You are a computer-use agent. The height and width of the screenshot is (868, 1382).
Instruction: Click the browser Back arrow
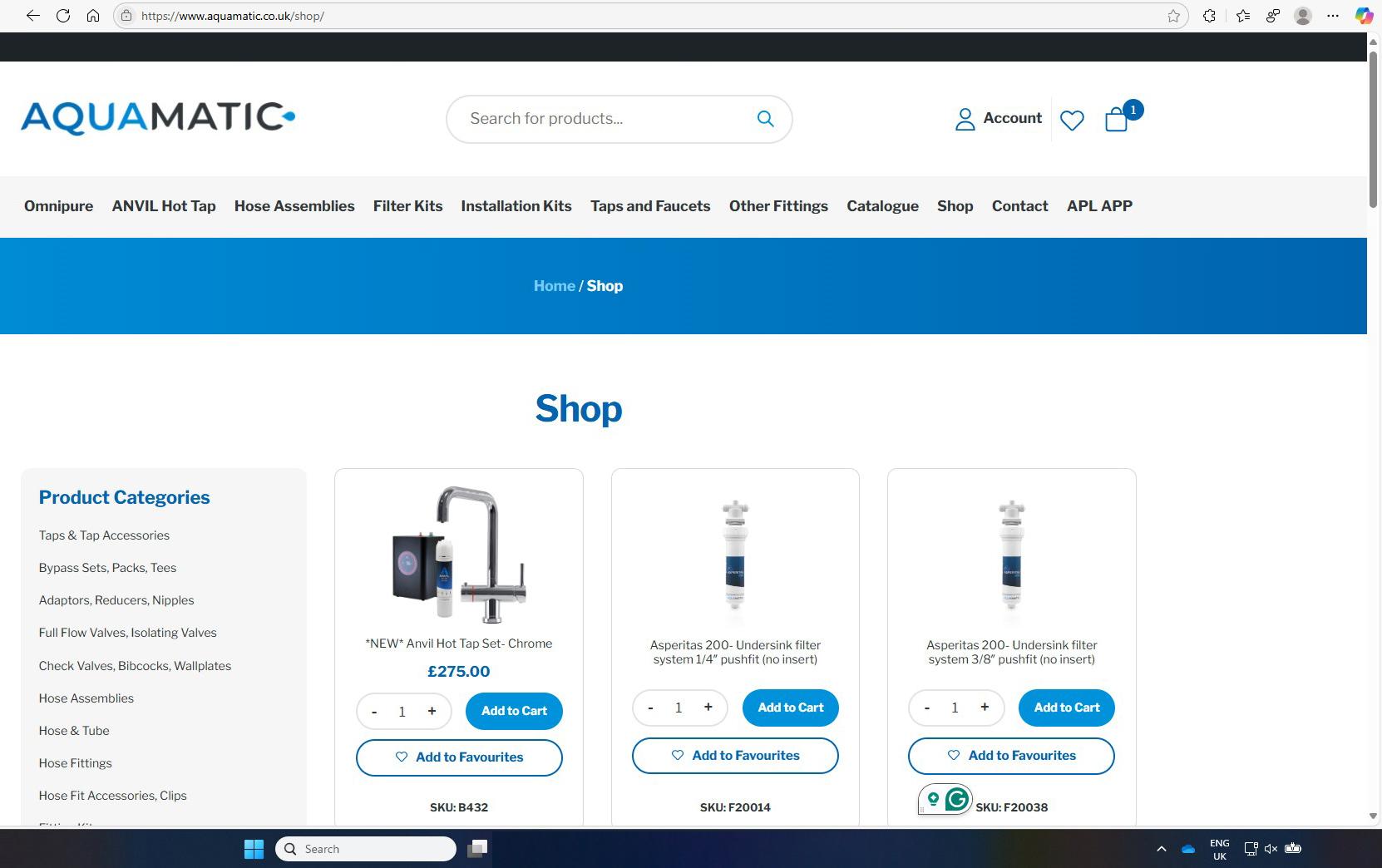coord(33,16)
